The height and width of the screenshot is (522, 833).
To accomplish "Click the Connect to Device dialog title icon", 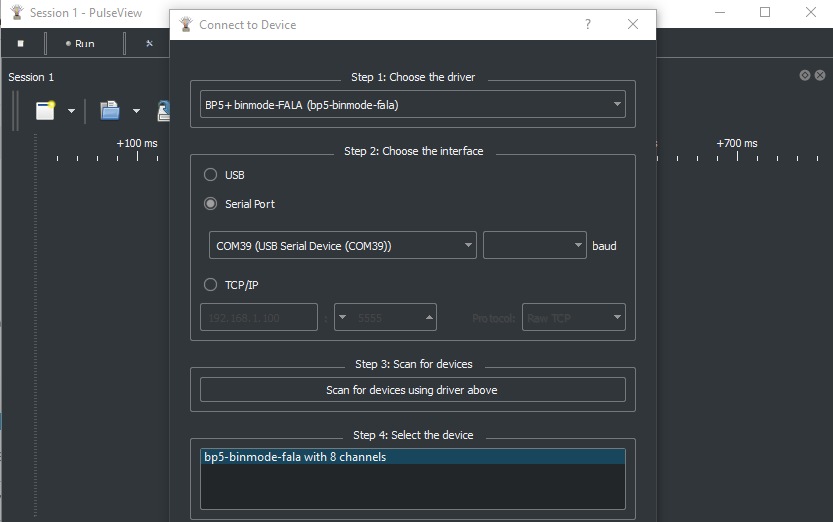I will (186, 24).
